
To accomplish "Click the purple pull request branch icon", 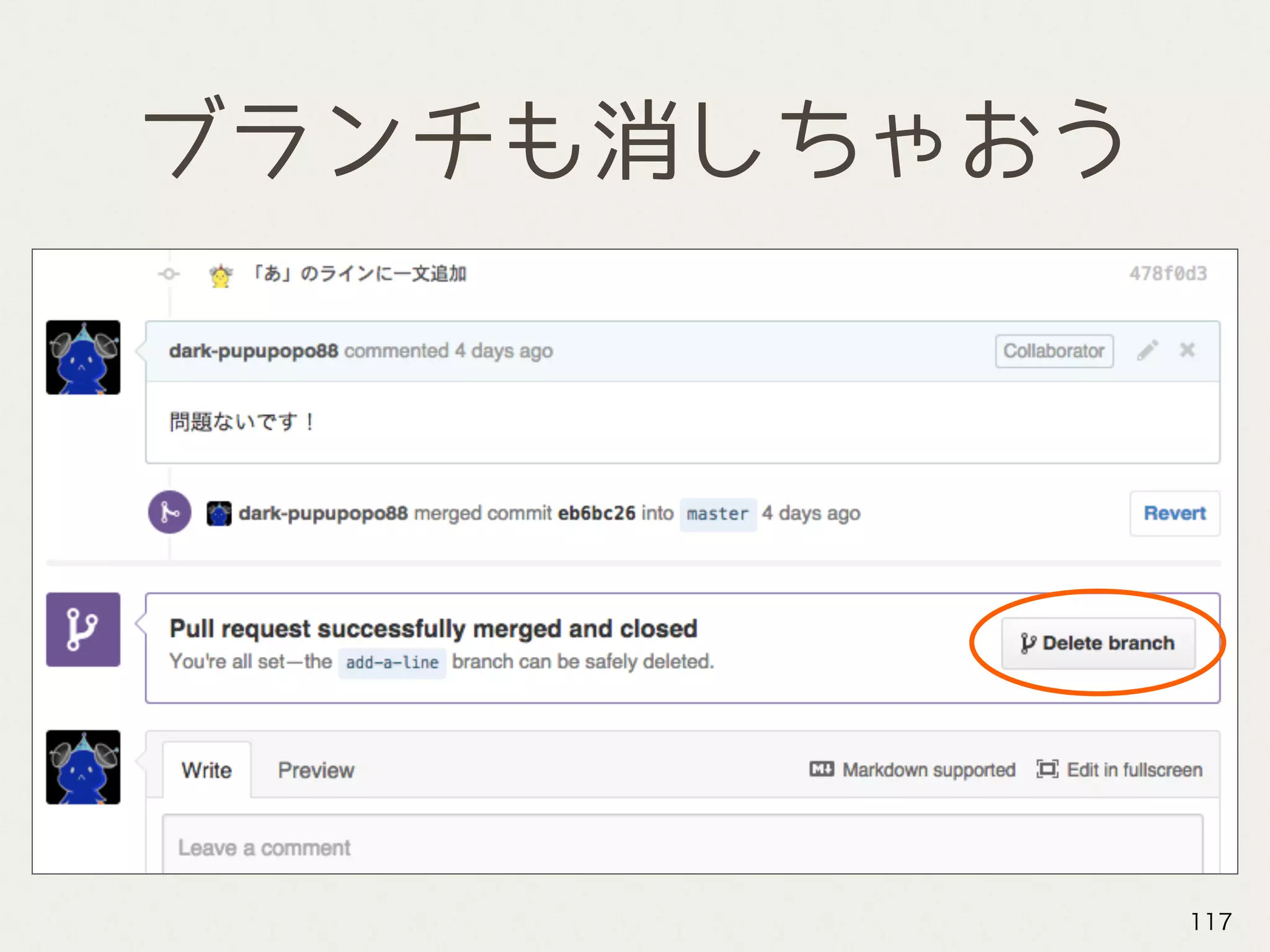I will 83,630.
